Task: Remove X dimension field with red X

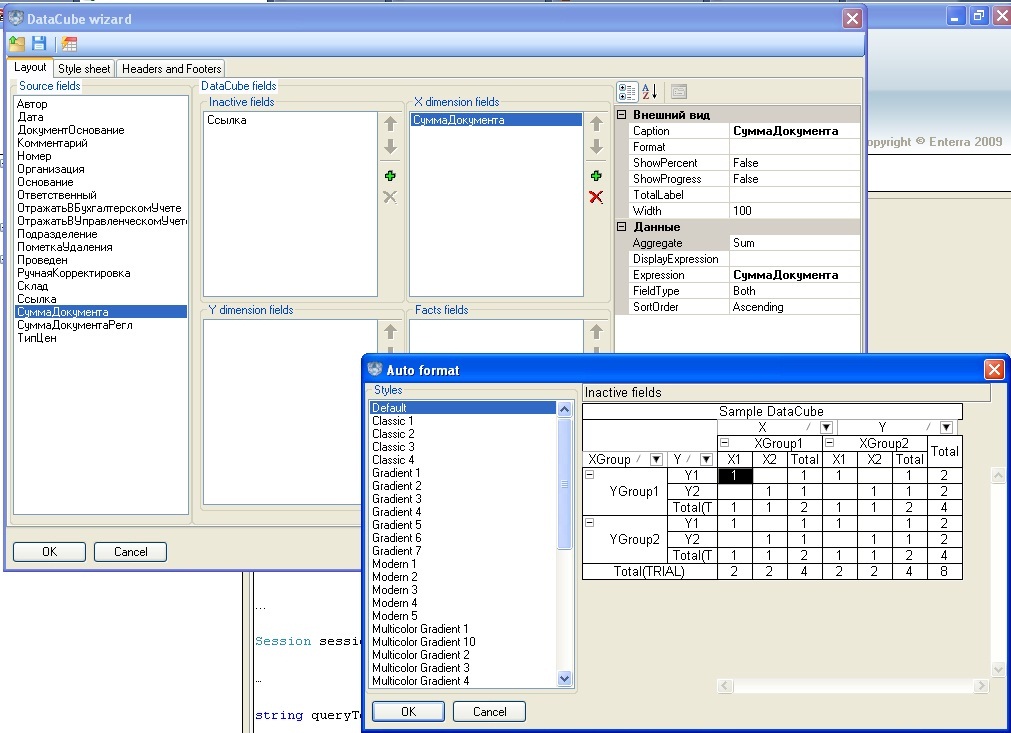Action: click(x=596, y=197)
